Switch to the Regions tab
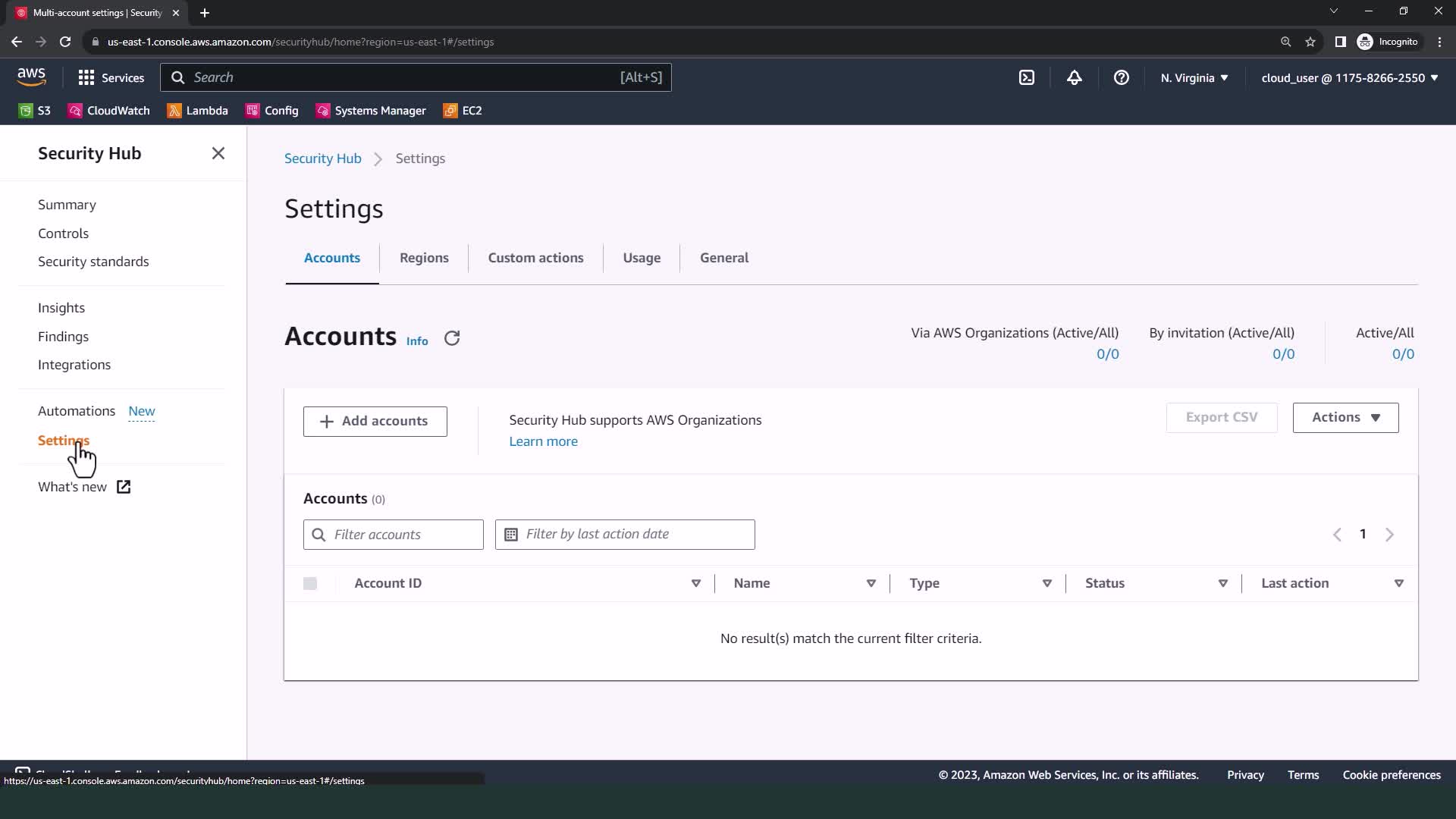 pos(424,258)
